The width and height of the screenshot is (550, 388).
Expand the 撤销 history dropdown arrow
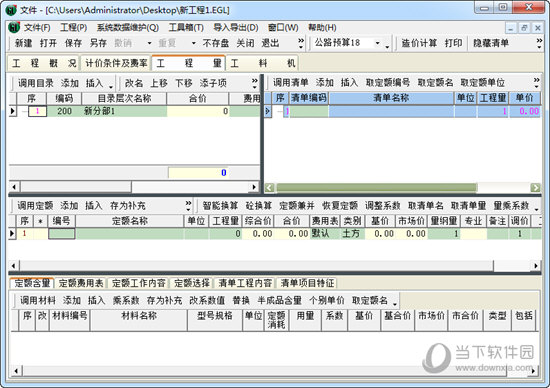[x=149, y=43]
